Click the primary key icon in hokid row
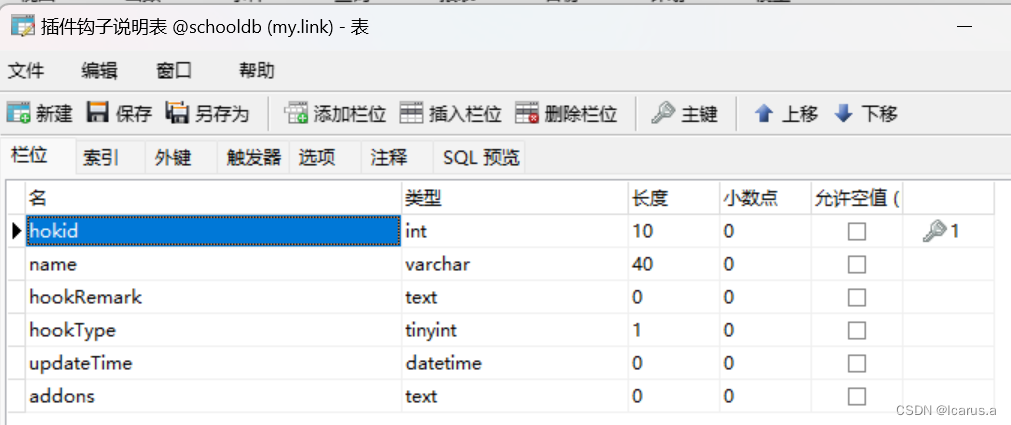Viewport: 1011px width, 425px height. pyautogui.click(x=934, y=230)
